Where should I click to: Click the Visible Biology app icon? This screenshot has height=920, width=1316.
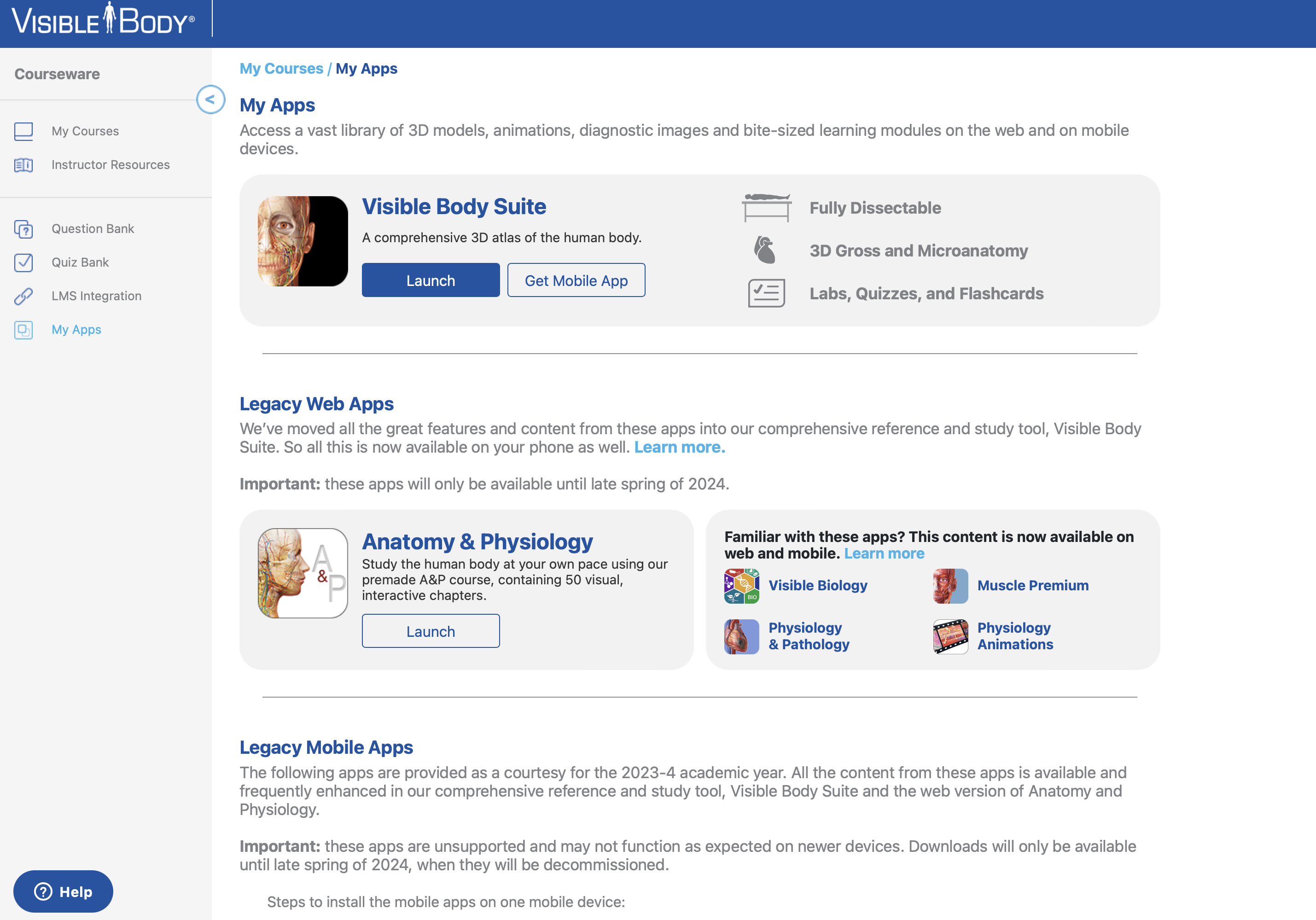(x=742, y=586)
